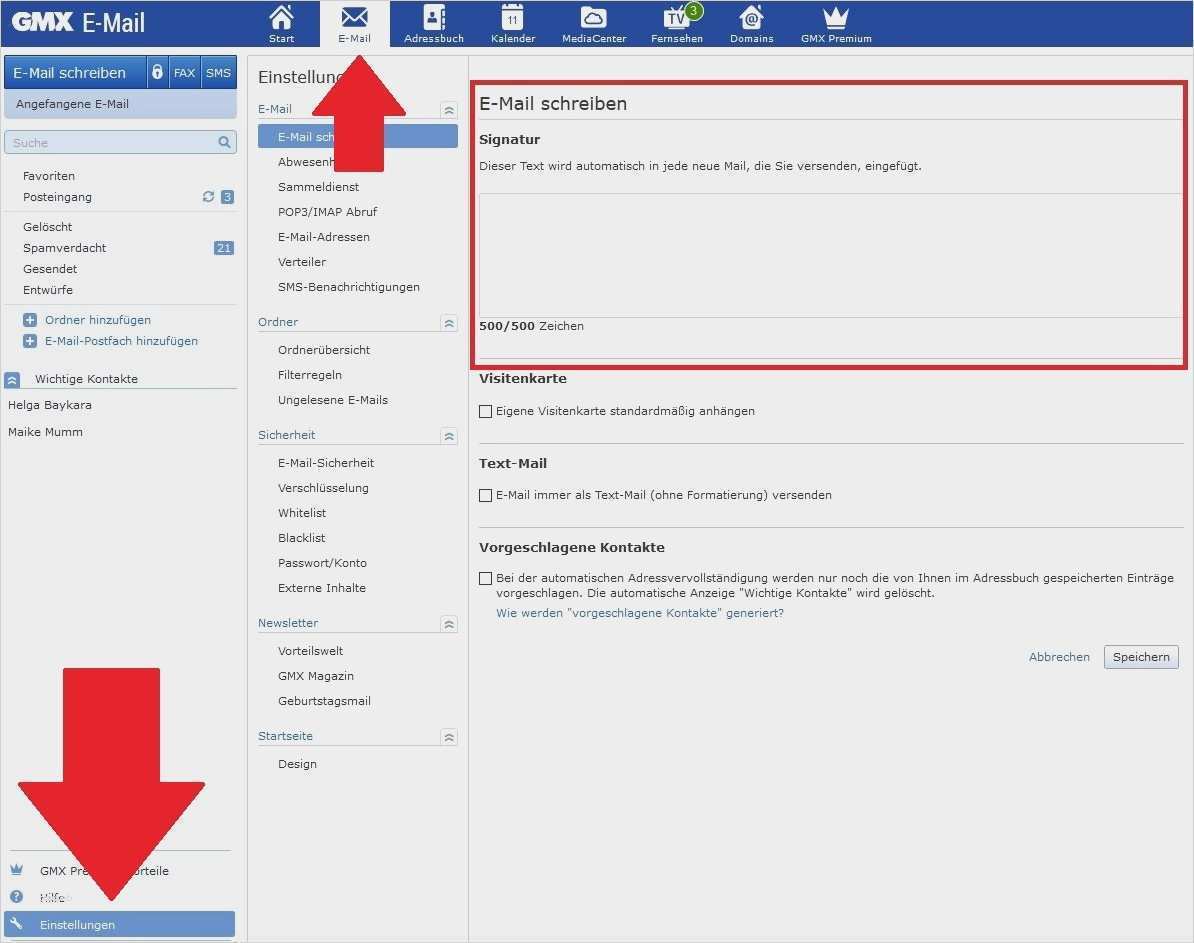Collapse the Sicherheit settings section
The height and width of the screenshot is (943, 1194).
click(x=449, y=435)
